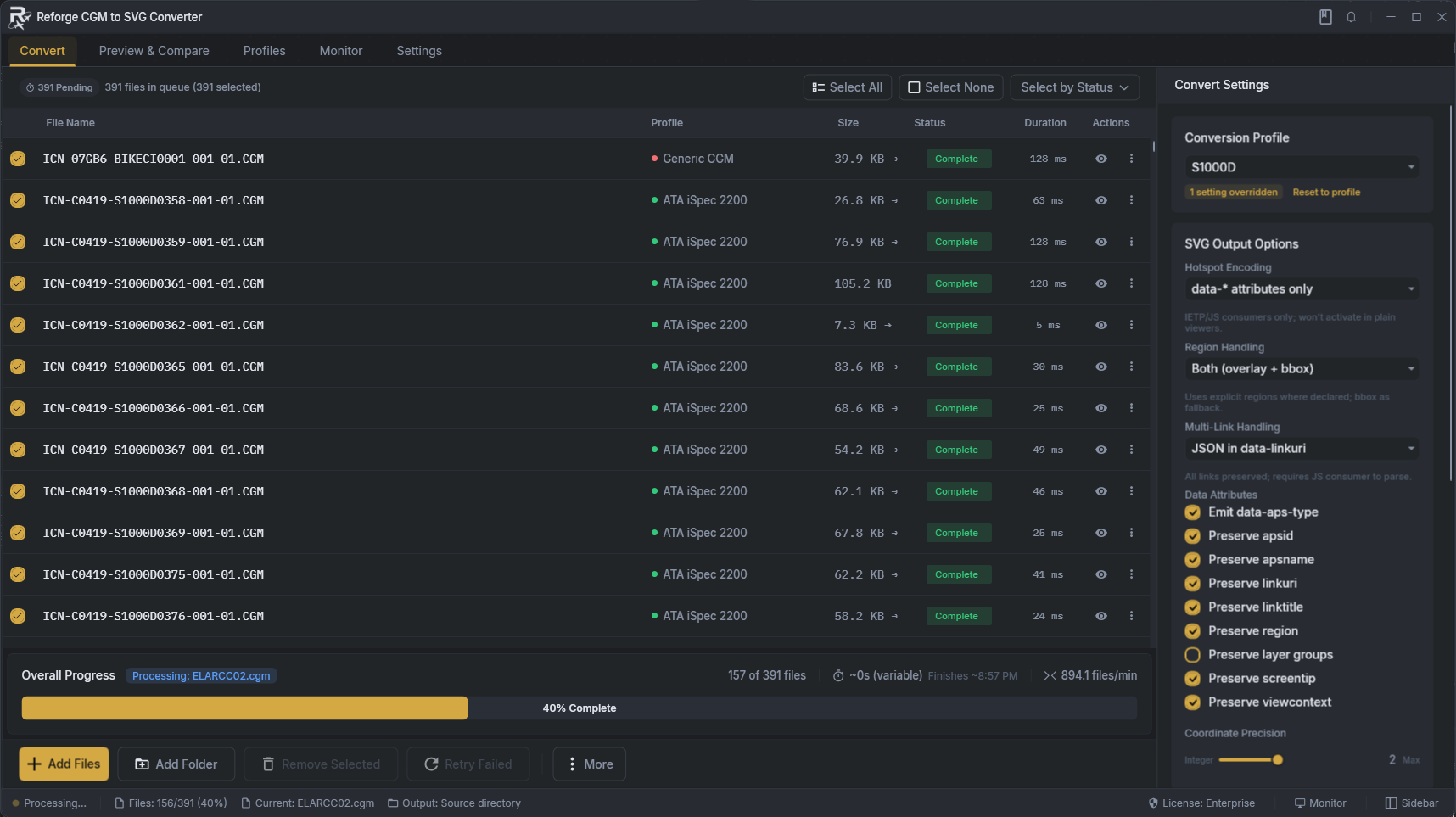
Task: Open the Select by Status dropdown
Action: click(1074, 87)
